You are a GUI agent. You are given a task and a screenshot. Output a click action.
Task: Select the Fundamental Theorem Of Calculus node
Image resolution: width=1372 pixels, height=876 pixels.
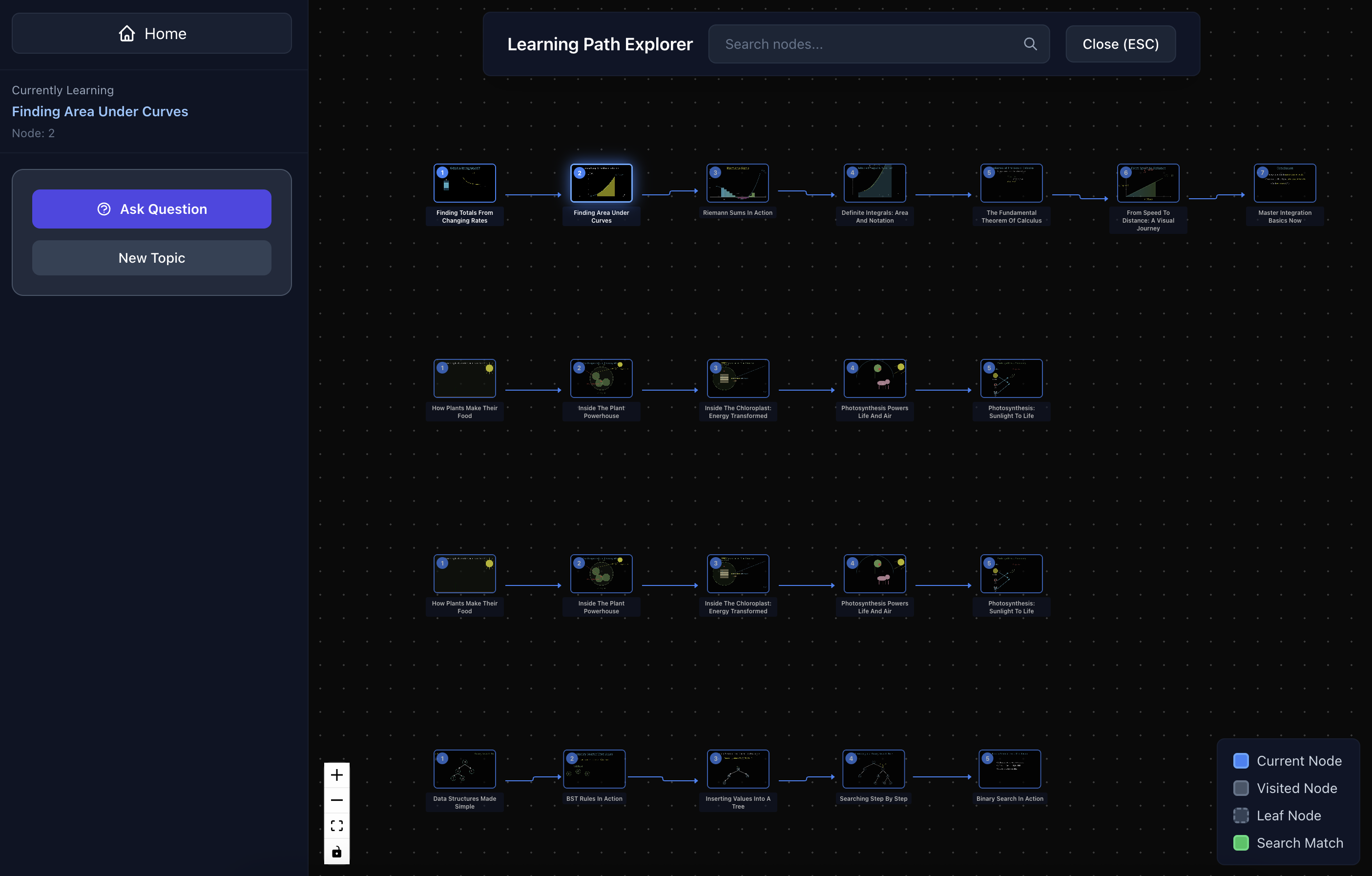(x=1011, y=184)
